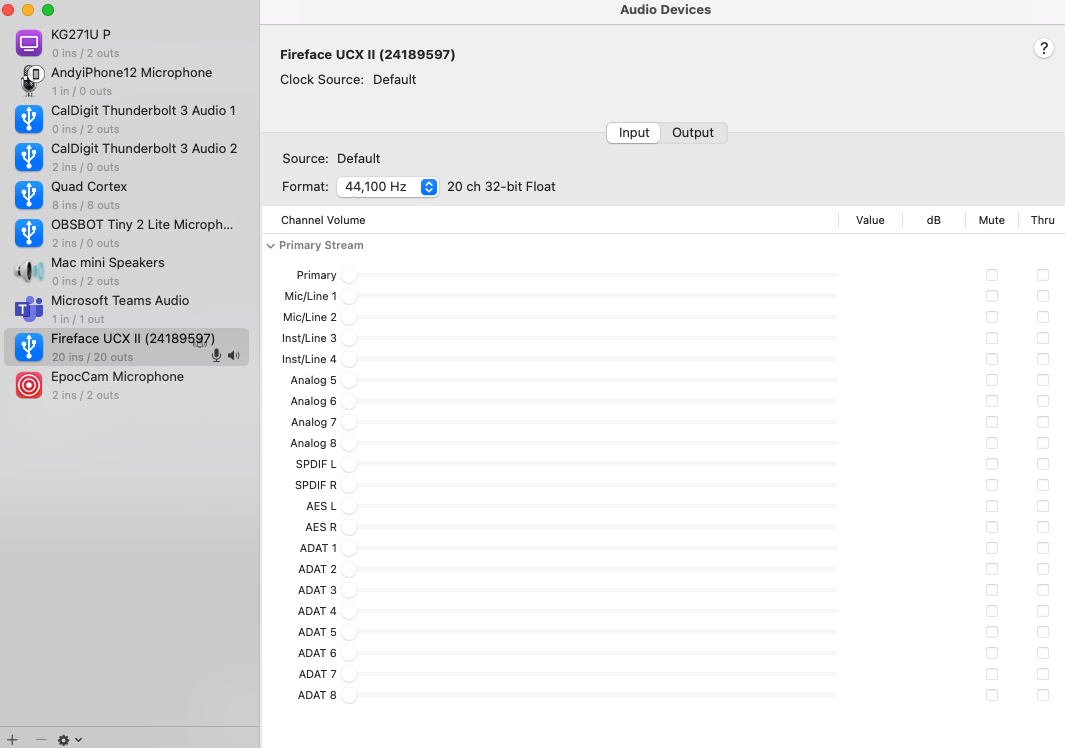Toggle Thru for ADAT 8
1065x748 pixels.
[x=1043, y=695]
